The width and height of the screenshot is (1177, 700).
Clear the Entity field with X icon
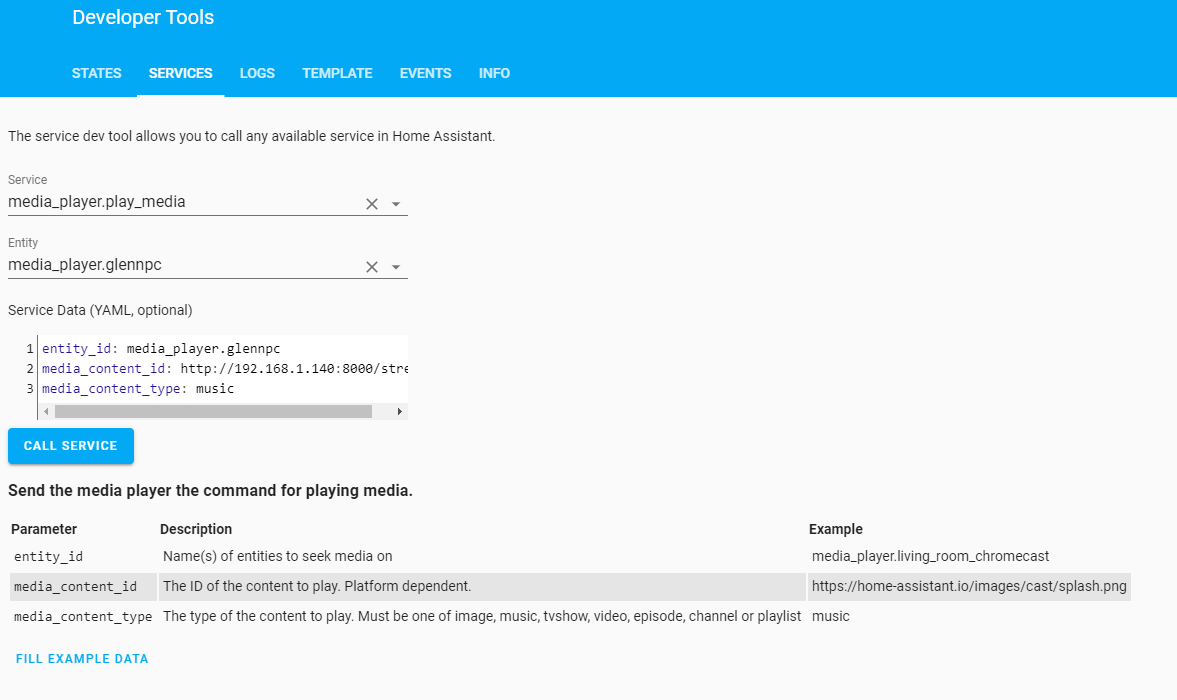371,266
